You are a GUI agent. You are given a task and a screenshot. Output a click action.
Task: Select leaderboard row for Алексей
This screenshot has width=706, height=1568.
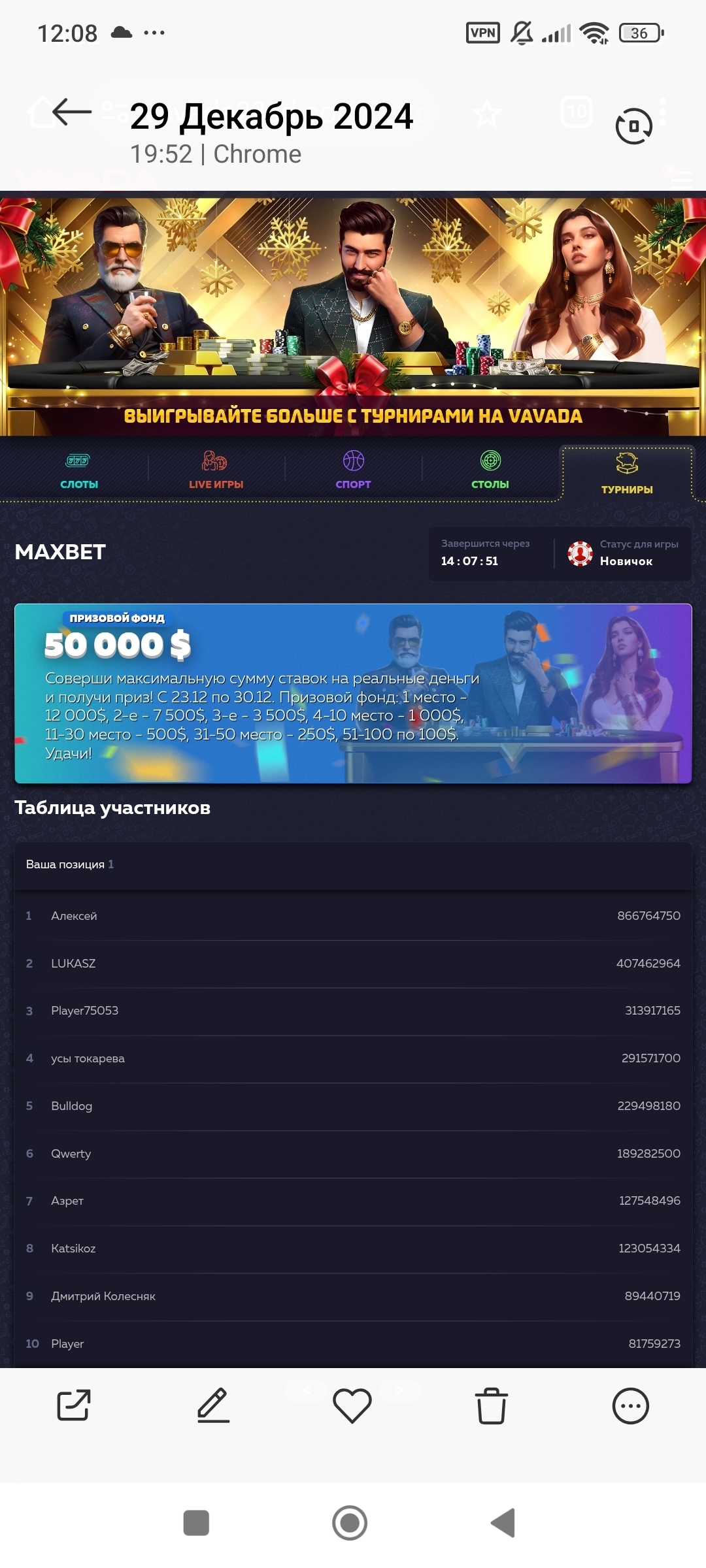click(353, 916)
